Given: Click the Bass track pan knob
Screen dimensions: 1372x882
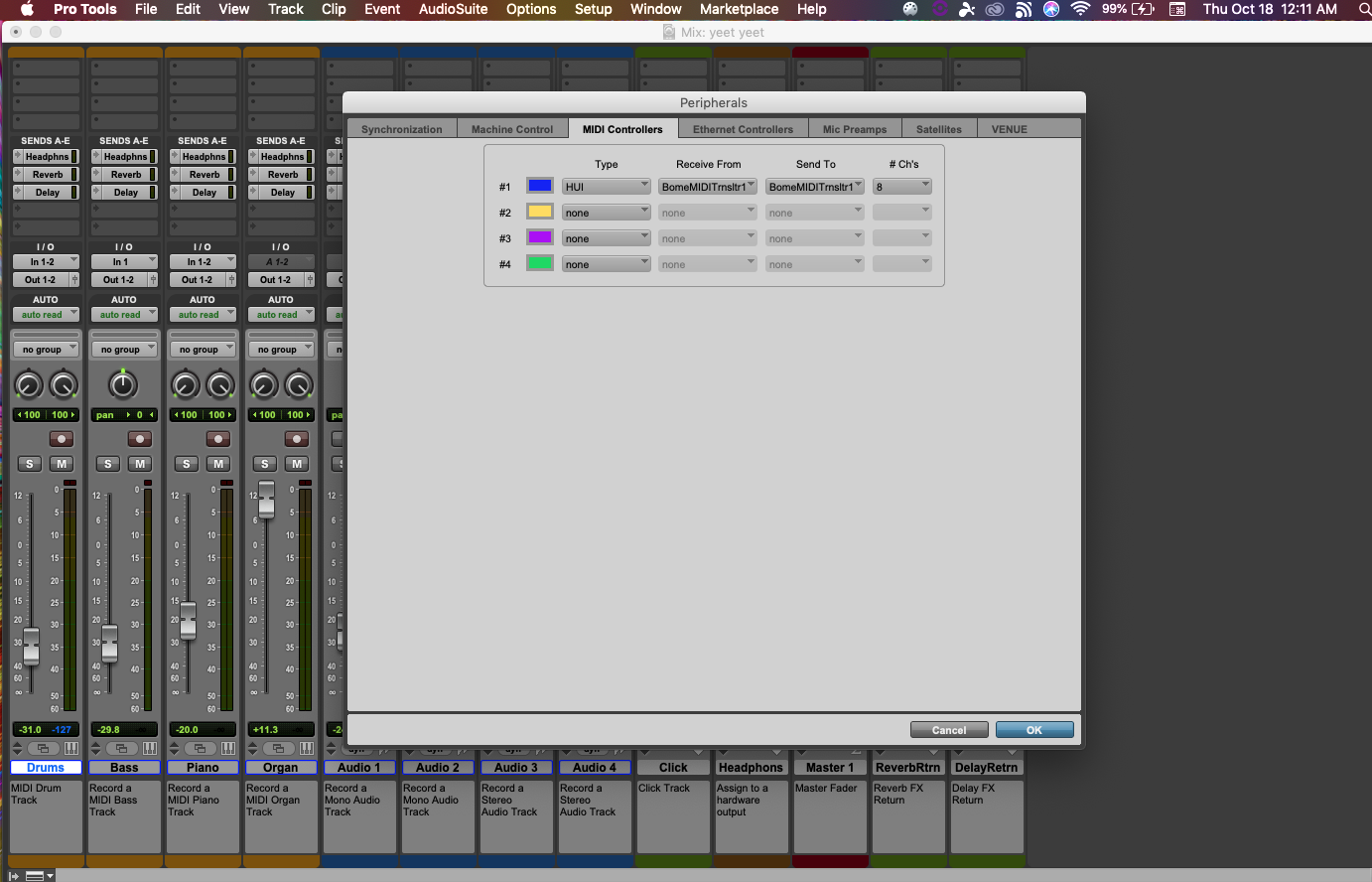Looking at the screenshot, I should pos(123,383).
